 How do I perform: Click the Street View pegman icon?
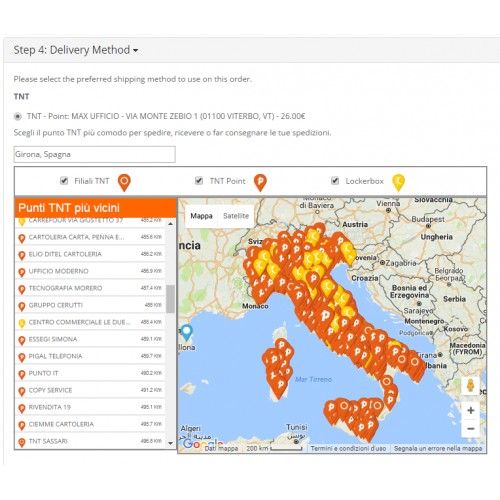pyautogui.click(x=470, y=386)
